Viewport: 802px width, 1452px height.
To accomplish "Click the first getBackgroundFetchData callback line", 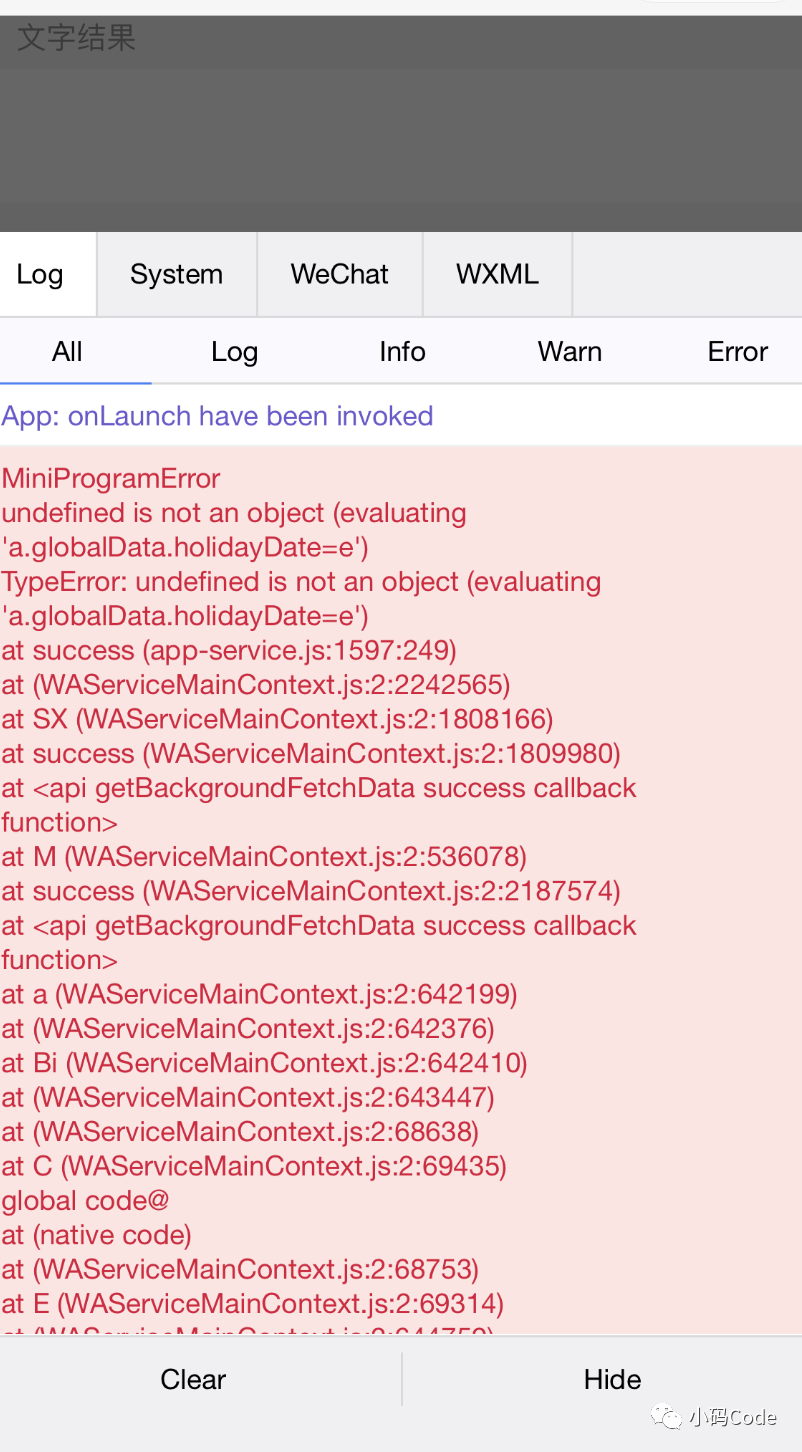I will point(319,805).
